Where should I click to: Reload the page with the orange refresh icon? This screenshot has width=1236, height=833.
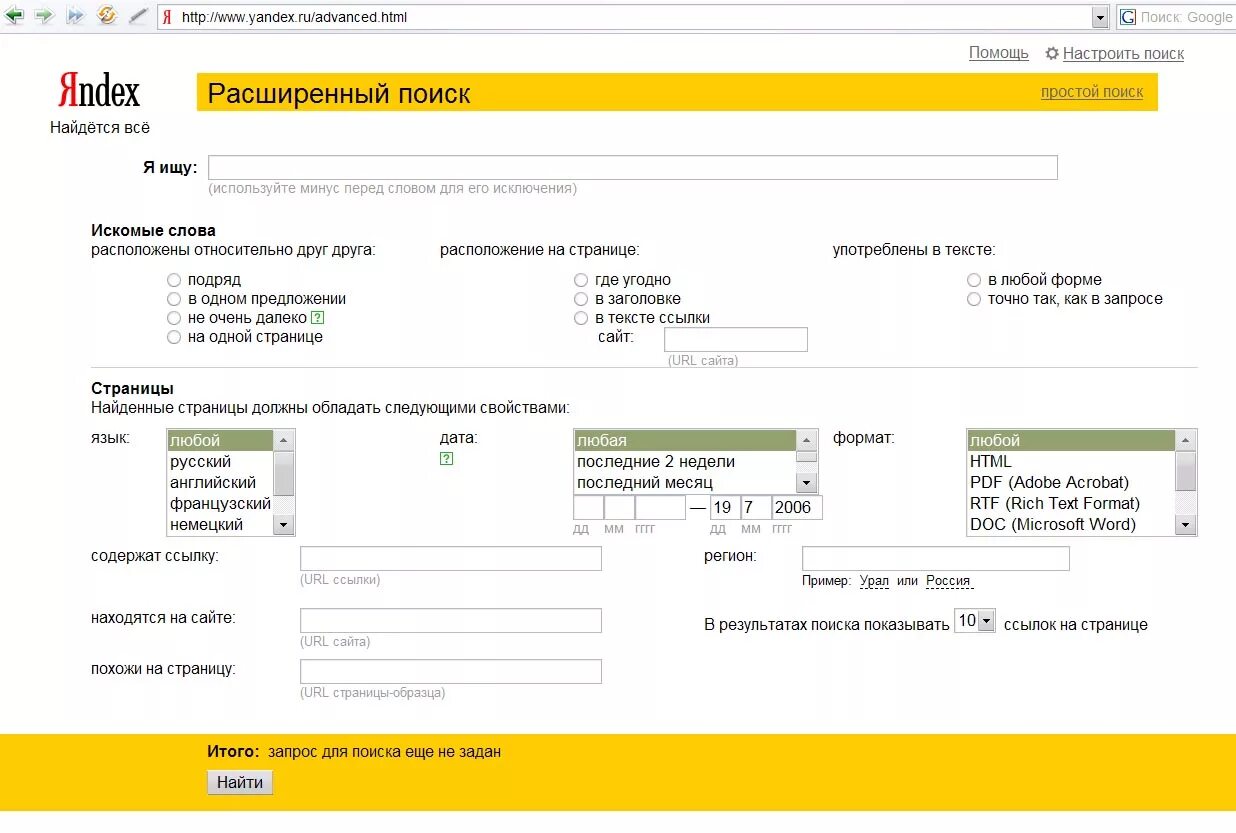coord(107,16)
